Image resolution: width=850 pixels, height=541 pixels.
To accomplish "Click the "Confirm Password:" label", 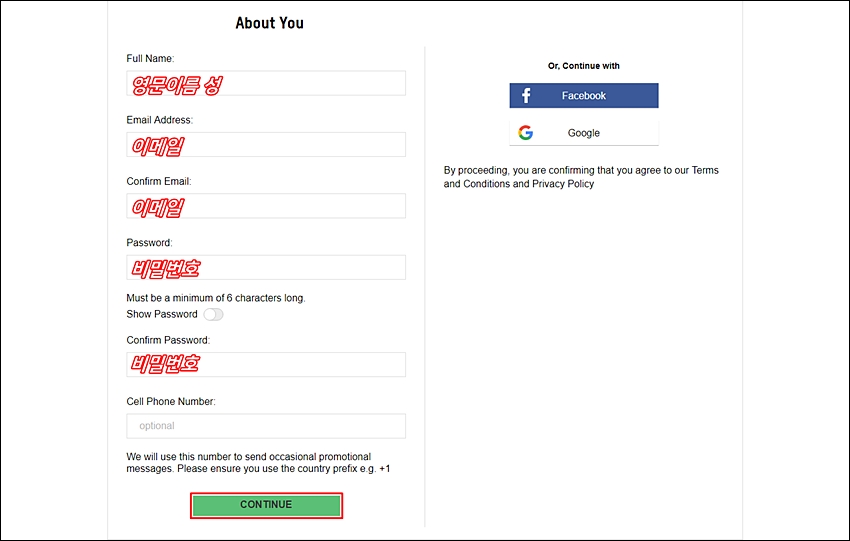I will click(168, 340).
